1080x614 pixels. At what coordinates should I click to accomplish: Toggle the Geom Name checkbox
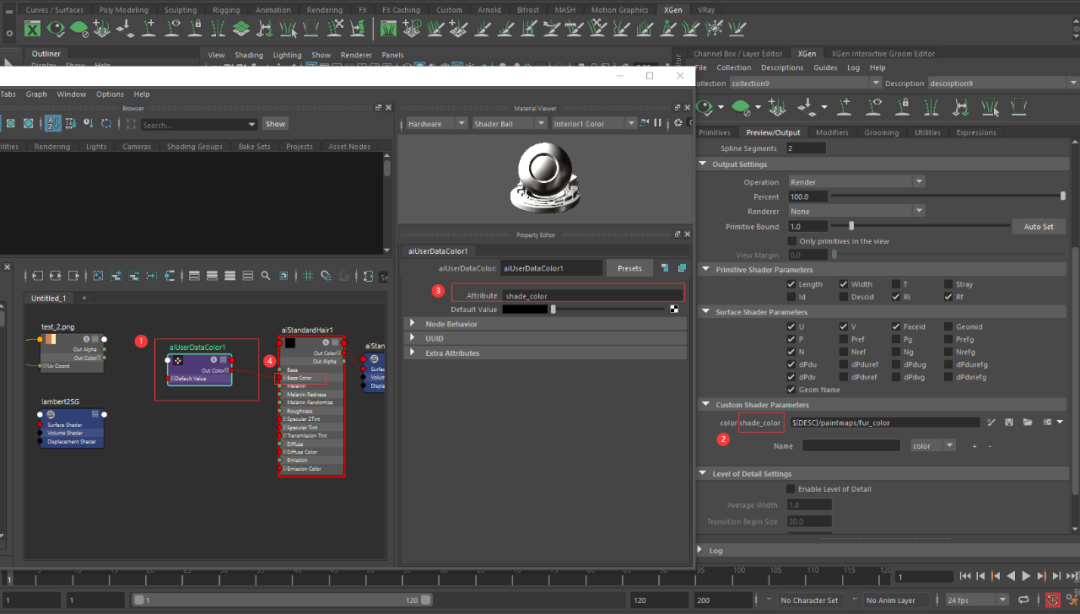[x=791, y=389]
